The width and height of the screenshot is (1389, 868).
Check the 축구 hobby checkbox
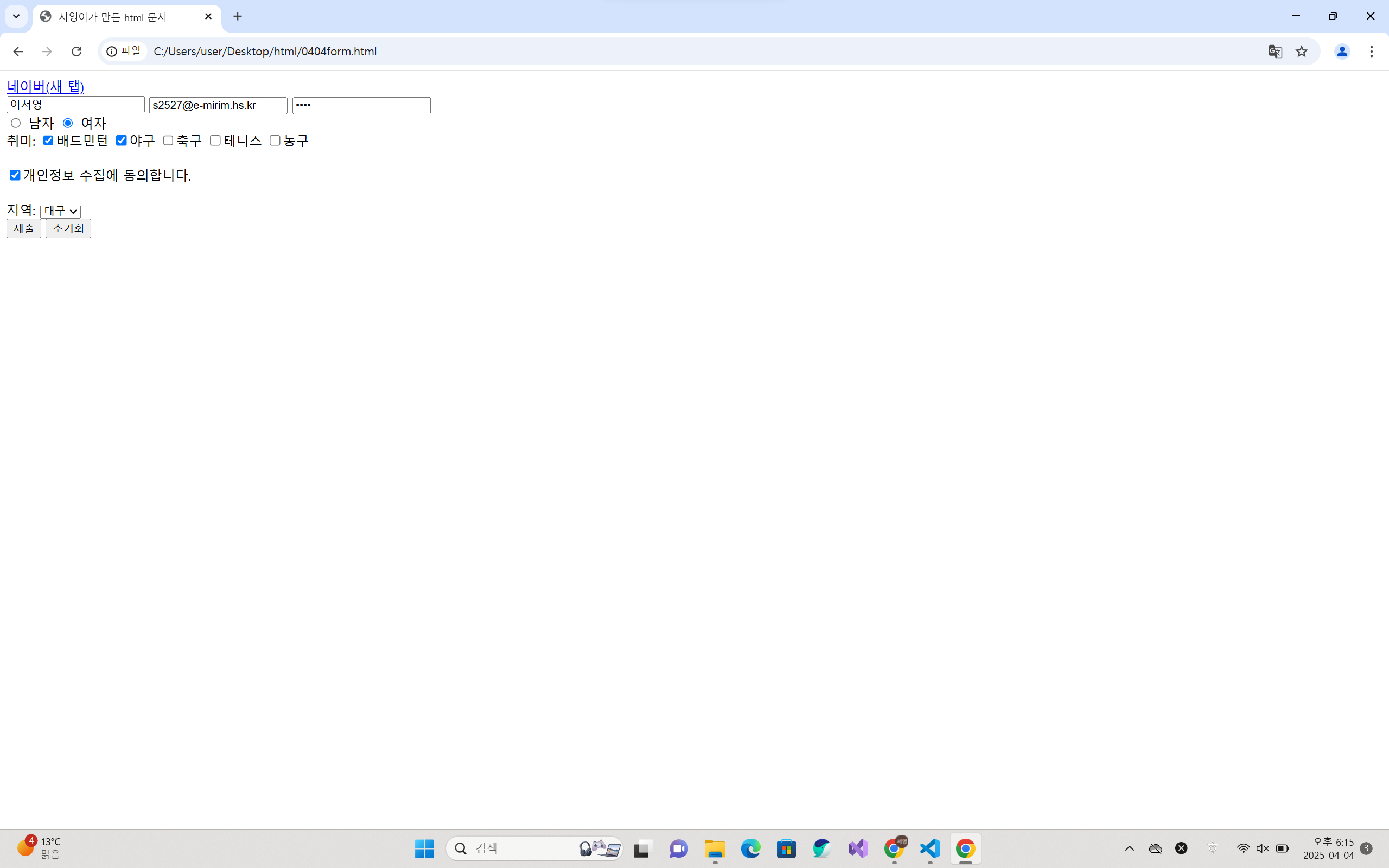[x=168, y=141]
